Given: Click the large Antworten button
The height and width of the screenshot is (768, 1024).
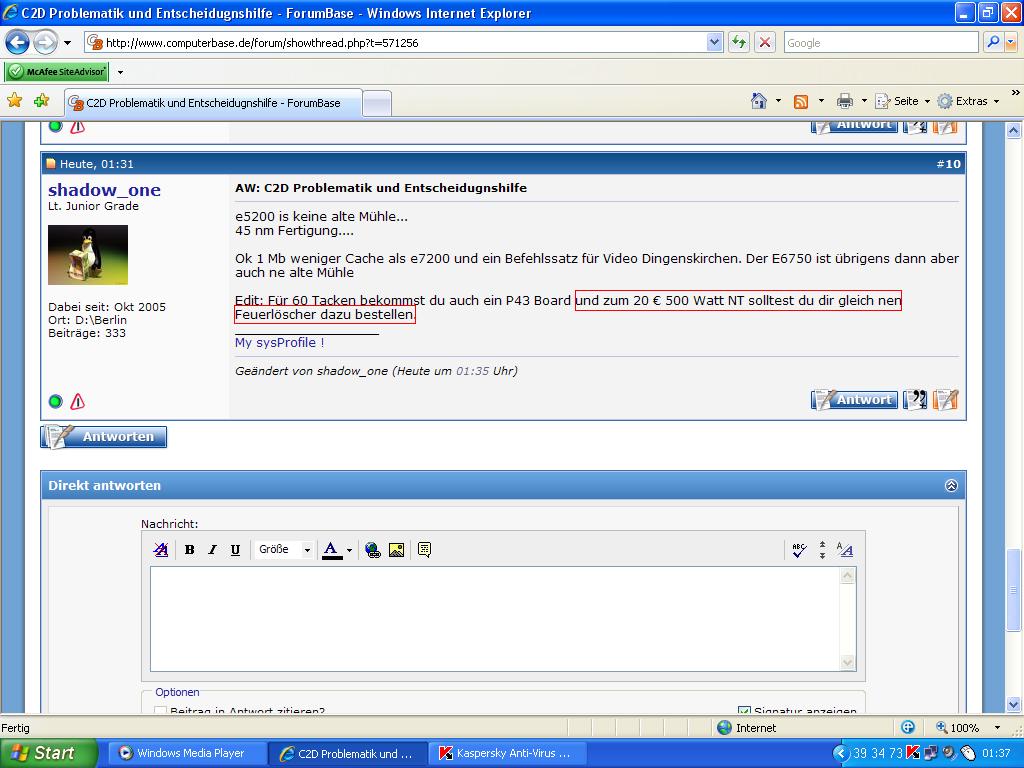Looking at the screenshot, I should 104,437.
